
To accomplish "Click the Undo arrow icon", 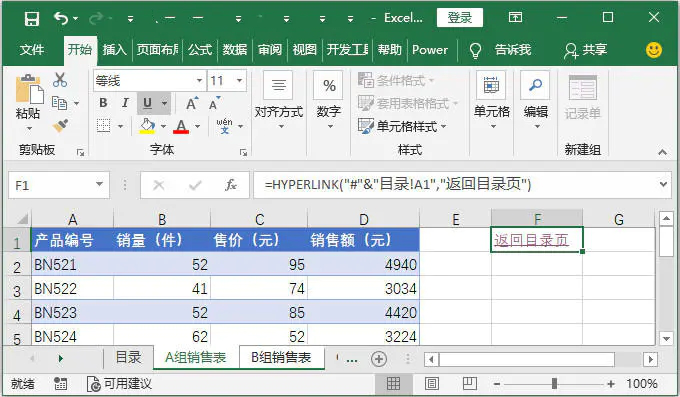I will point(61,18).
